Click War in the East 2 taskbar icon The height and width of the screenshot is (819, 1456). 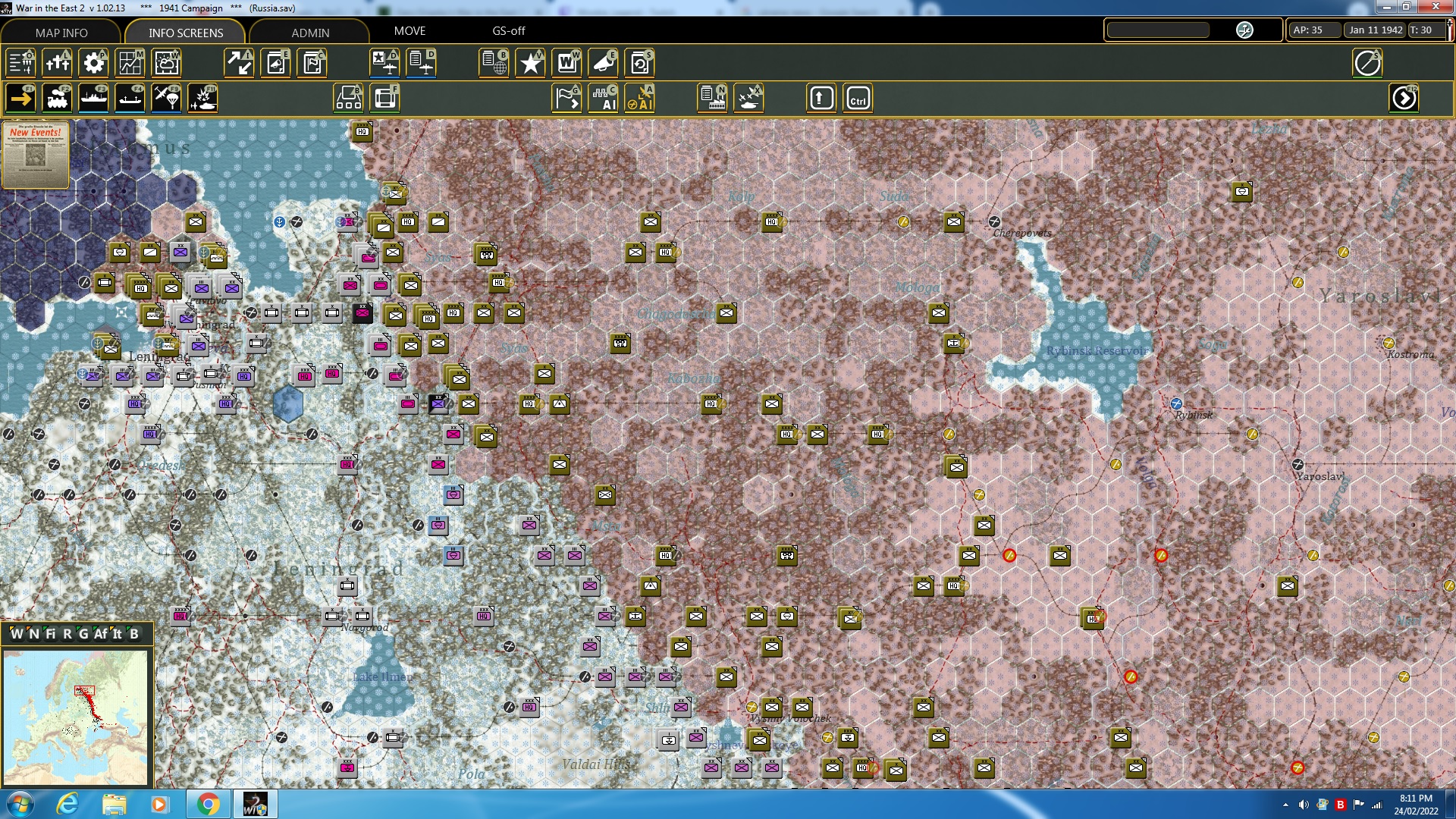click(255, 804)
